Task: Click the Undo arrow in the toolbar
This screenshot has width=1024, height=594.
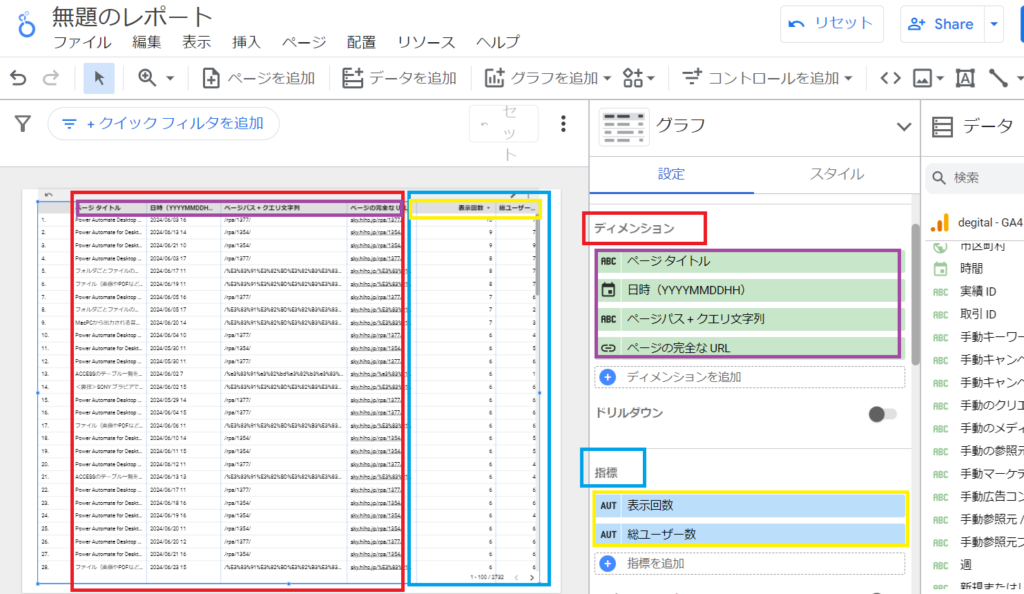Action: click(x=18, y=77)
